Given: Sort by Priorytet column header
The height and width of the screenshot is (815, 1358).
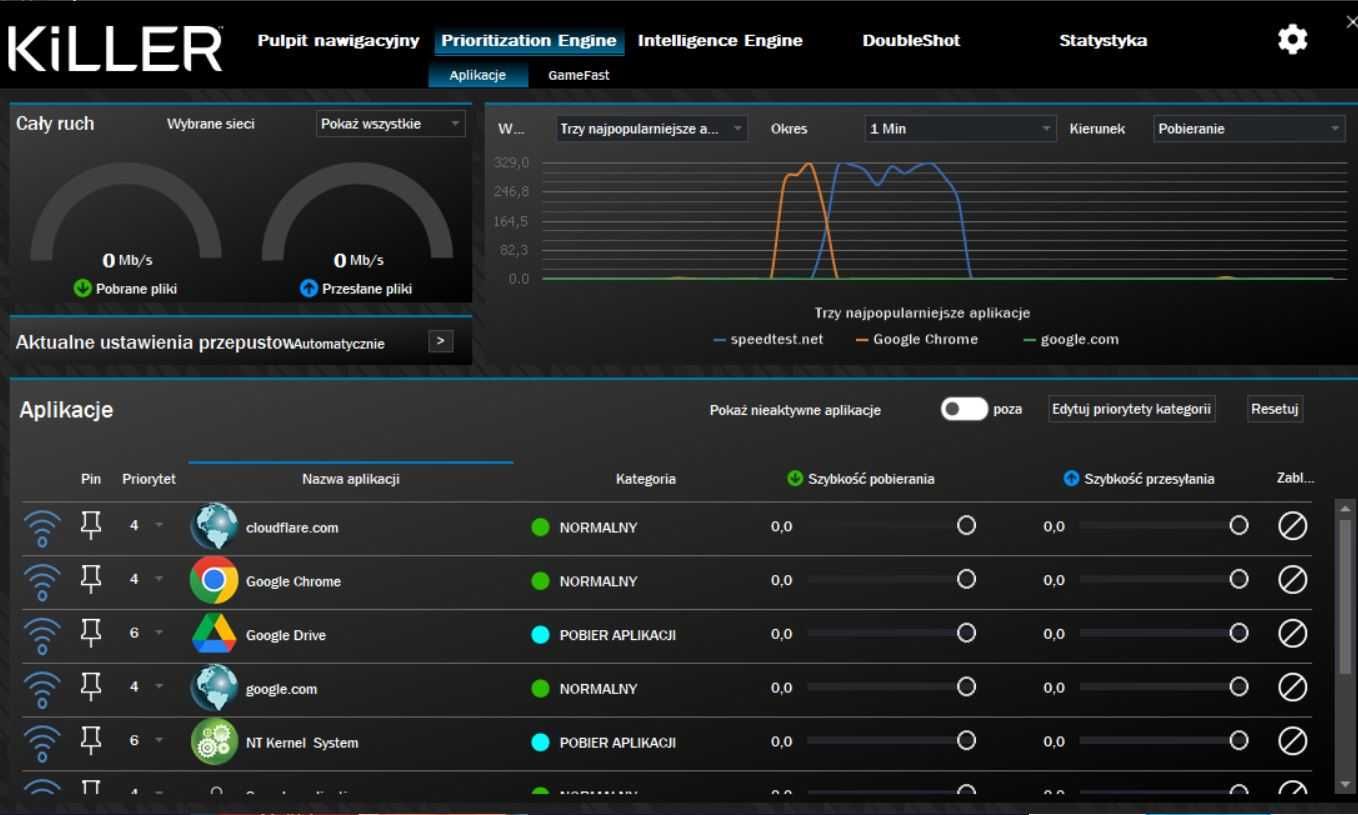Looking at the screenshot, I should click(x=149, y=479).
